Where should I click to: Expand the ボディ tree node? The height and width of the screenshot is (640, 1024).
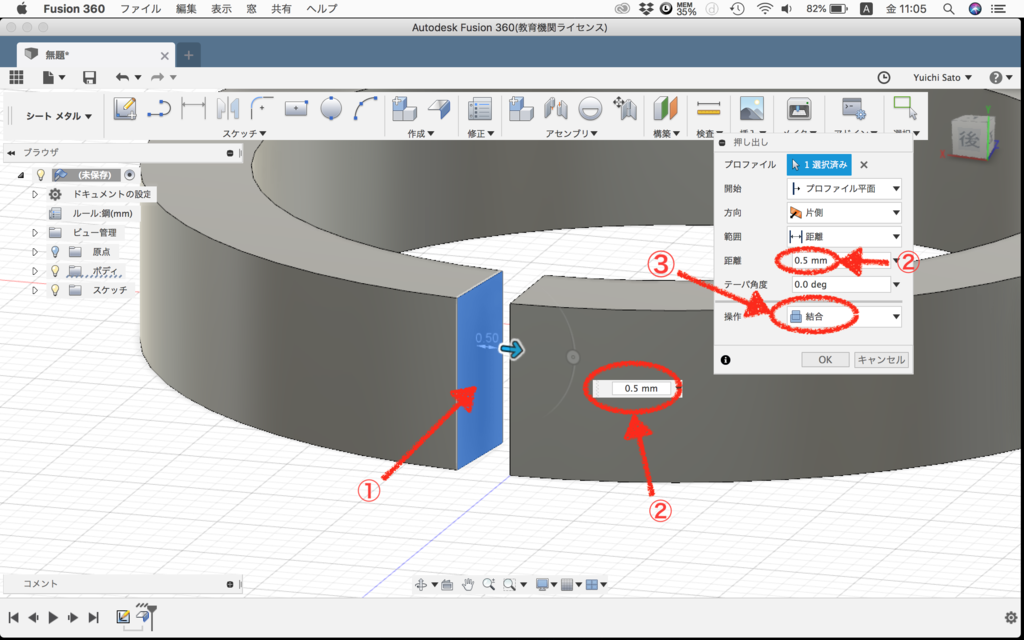pos(35,270)
